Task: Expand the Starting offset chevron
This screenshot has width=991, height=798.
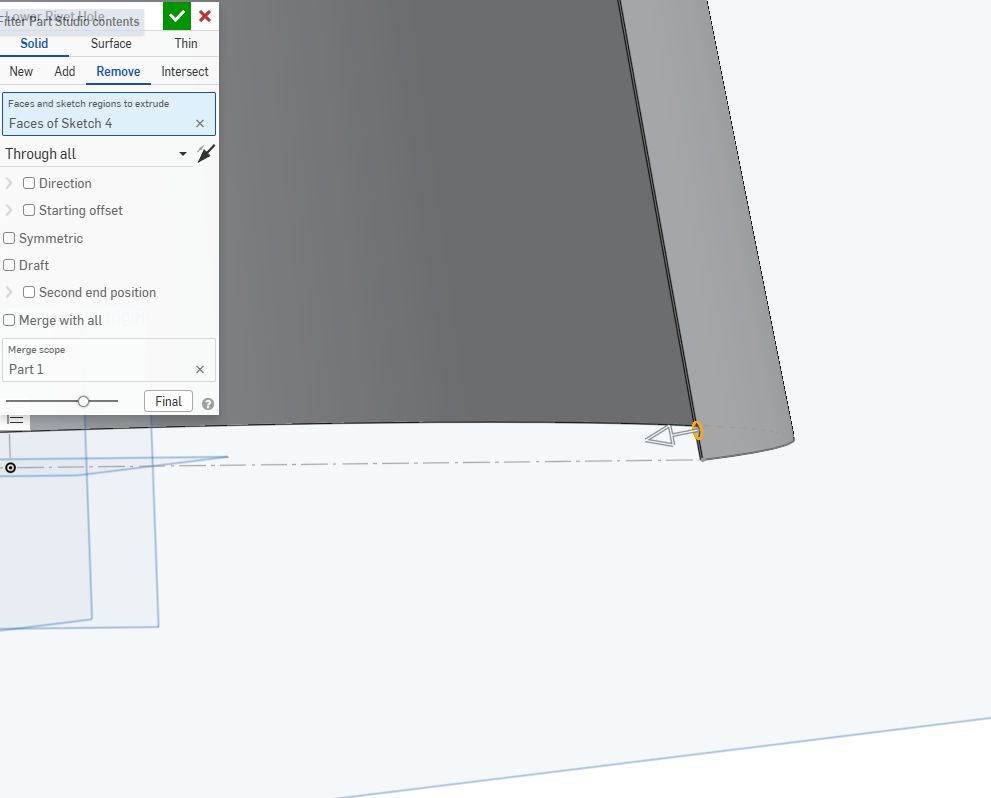Action: (9, 210)
